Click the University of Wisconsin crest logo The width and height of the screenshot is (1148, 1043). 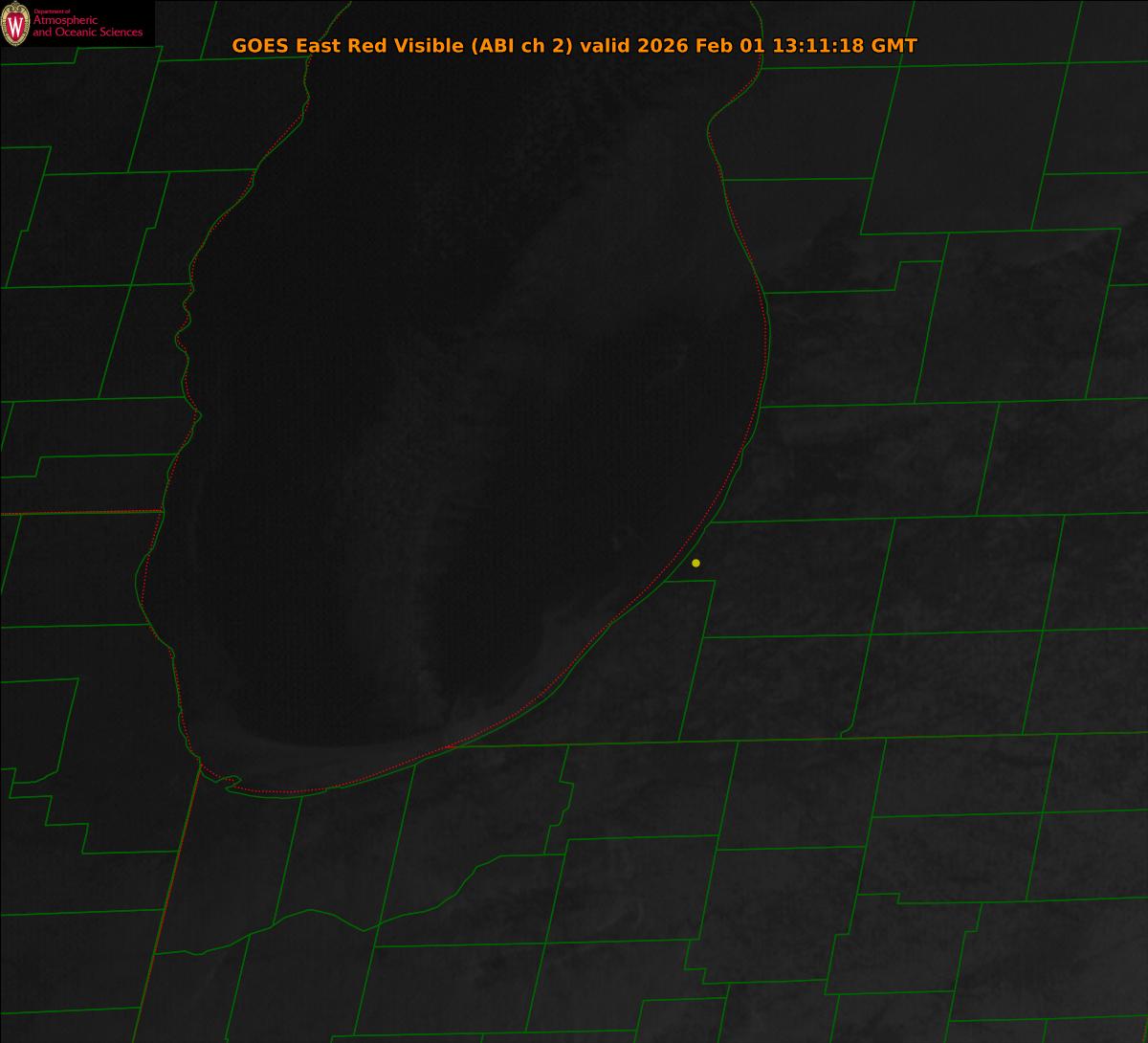click(15, 25)
